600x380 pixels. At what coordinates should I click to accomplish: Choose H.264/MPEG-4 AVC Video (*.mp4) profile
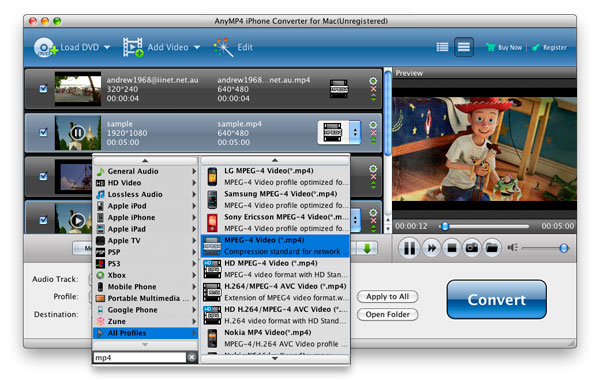(275, 292)
